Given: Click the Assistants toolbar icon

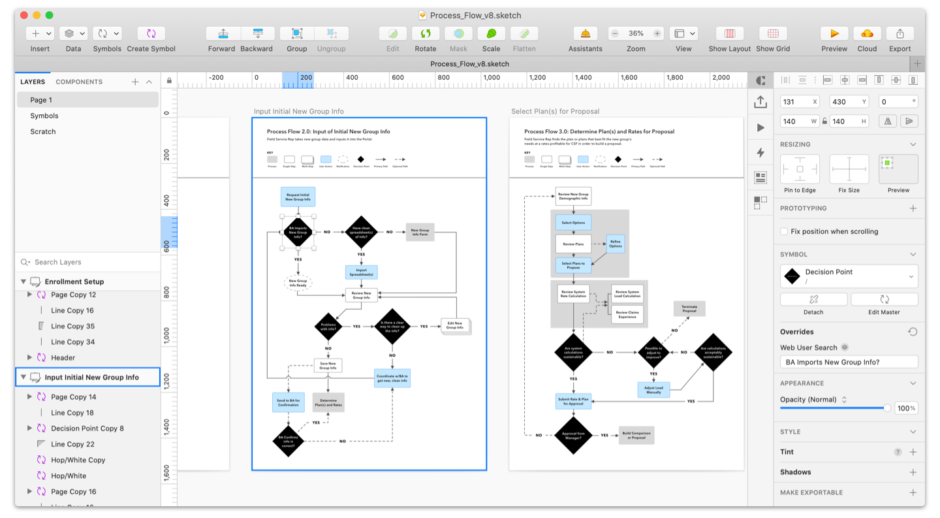Looking at the screenshot, I should pyautogui.click(x=586, y=34).
